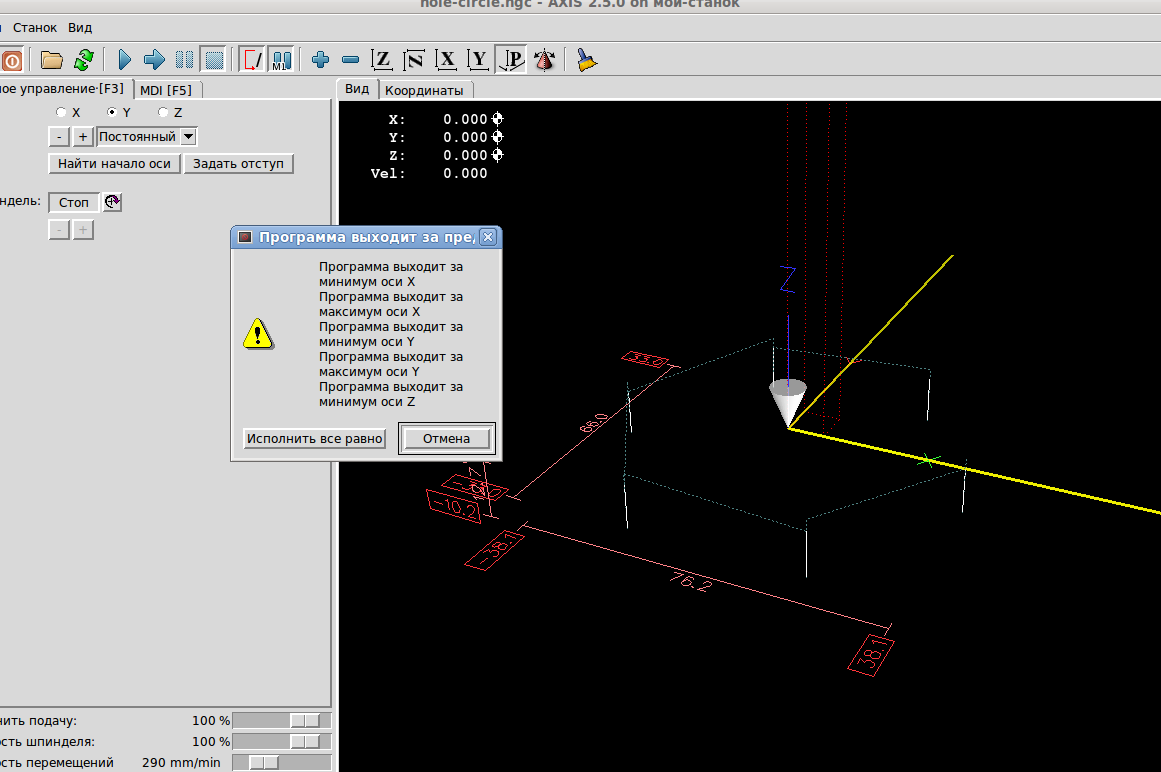
Task: Click the machine power toggle icon
Action: point(12,60)
